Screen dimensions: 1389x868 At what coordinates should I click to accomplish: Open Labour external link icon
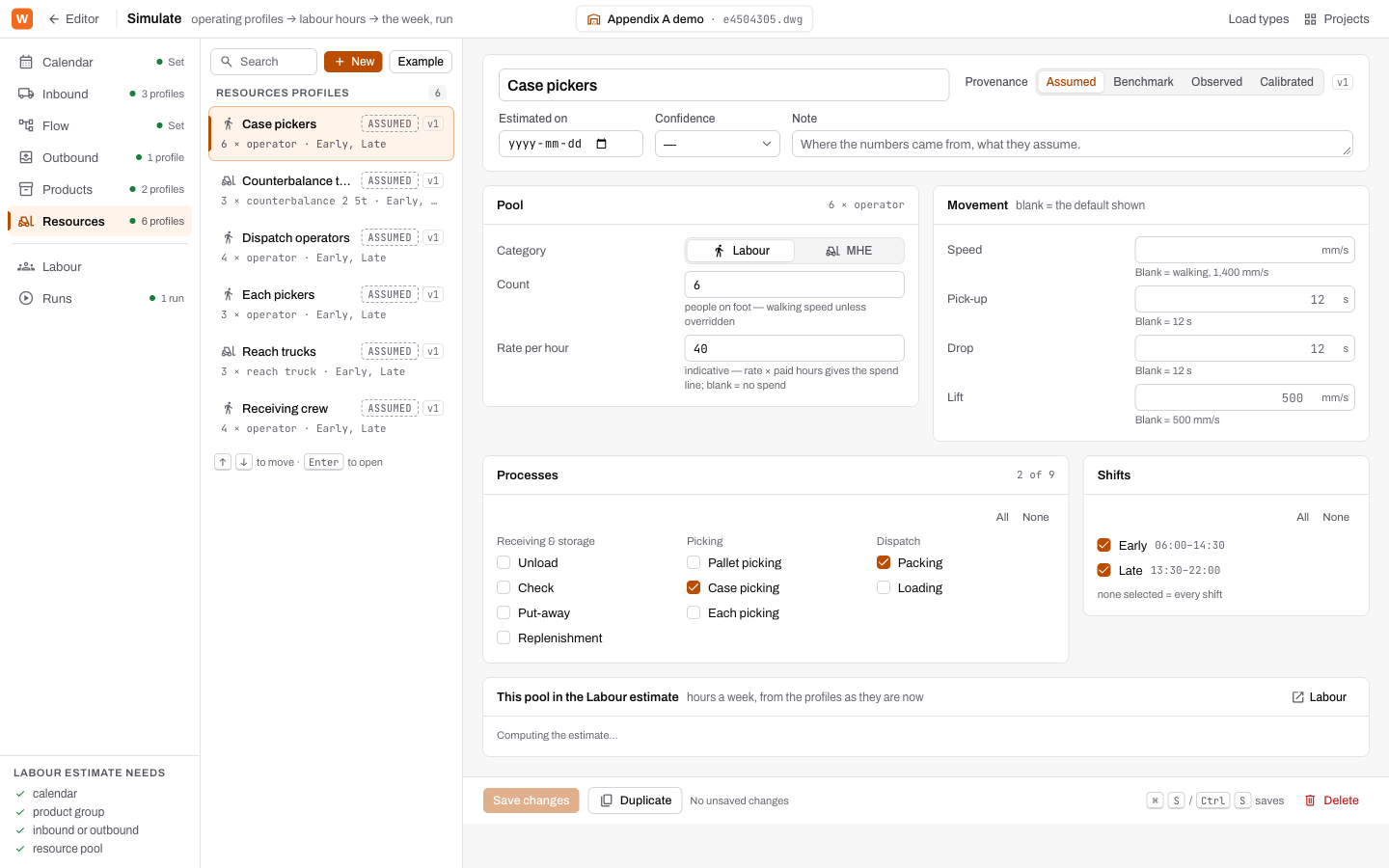tap(1298, 697)
